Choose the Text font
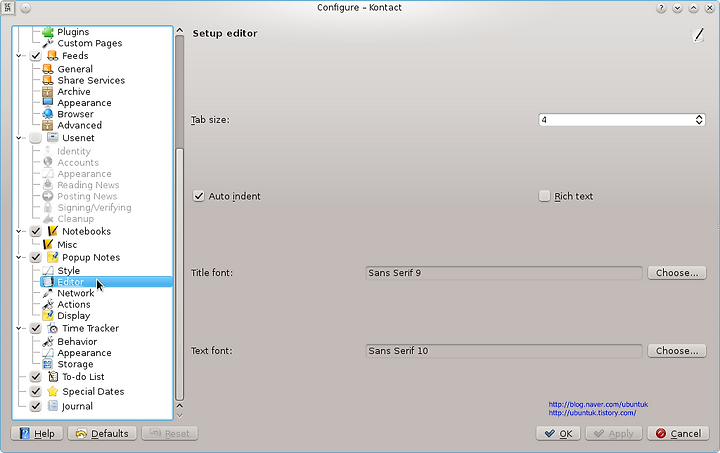Viewport: 720px width, 453px height. click(x=677, y=351)
